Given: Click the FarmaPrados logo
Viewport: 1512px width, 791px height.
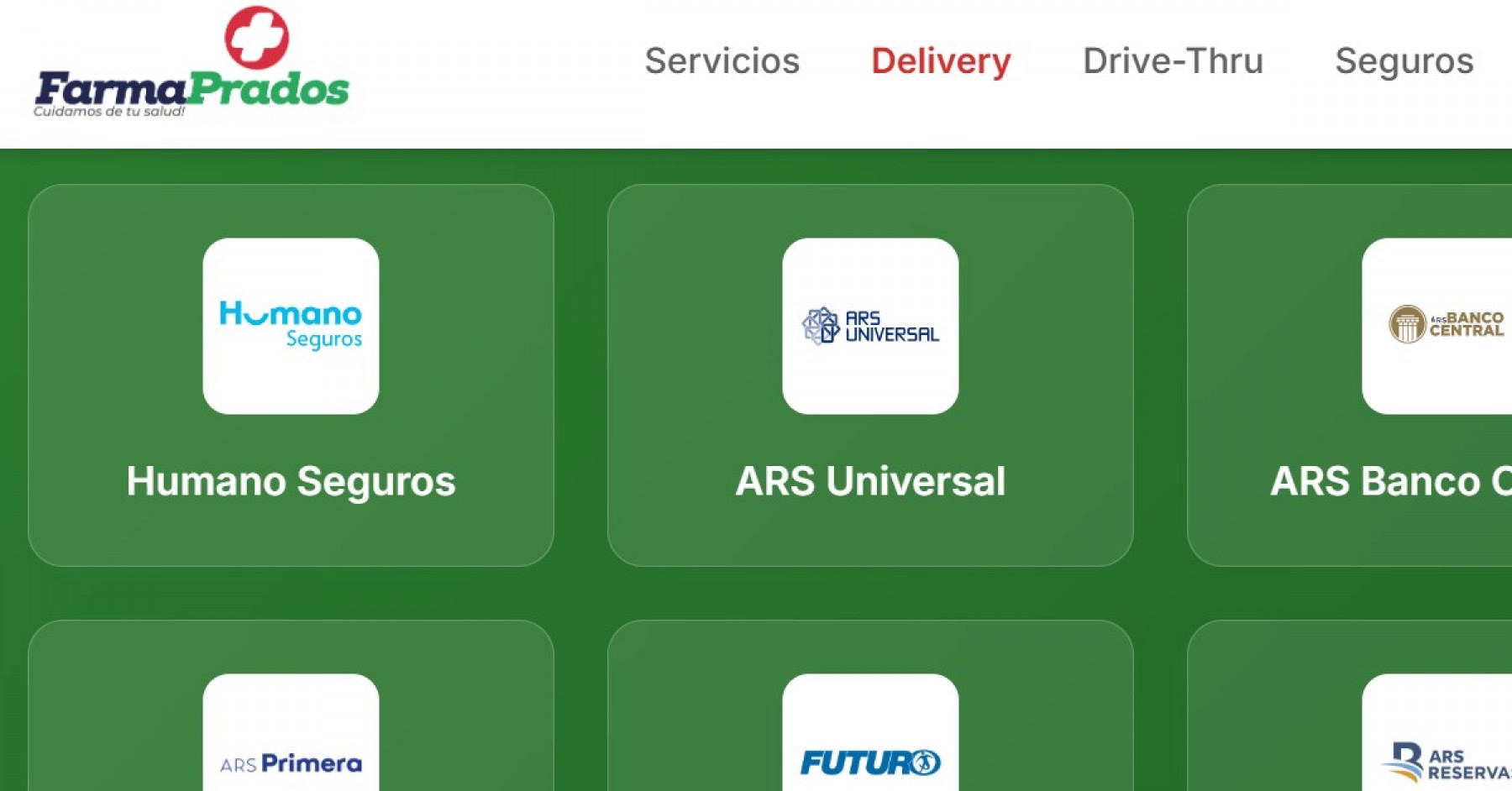Looking at the screenshot, I should click(192, 62).
